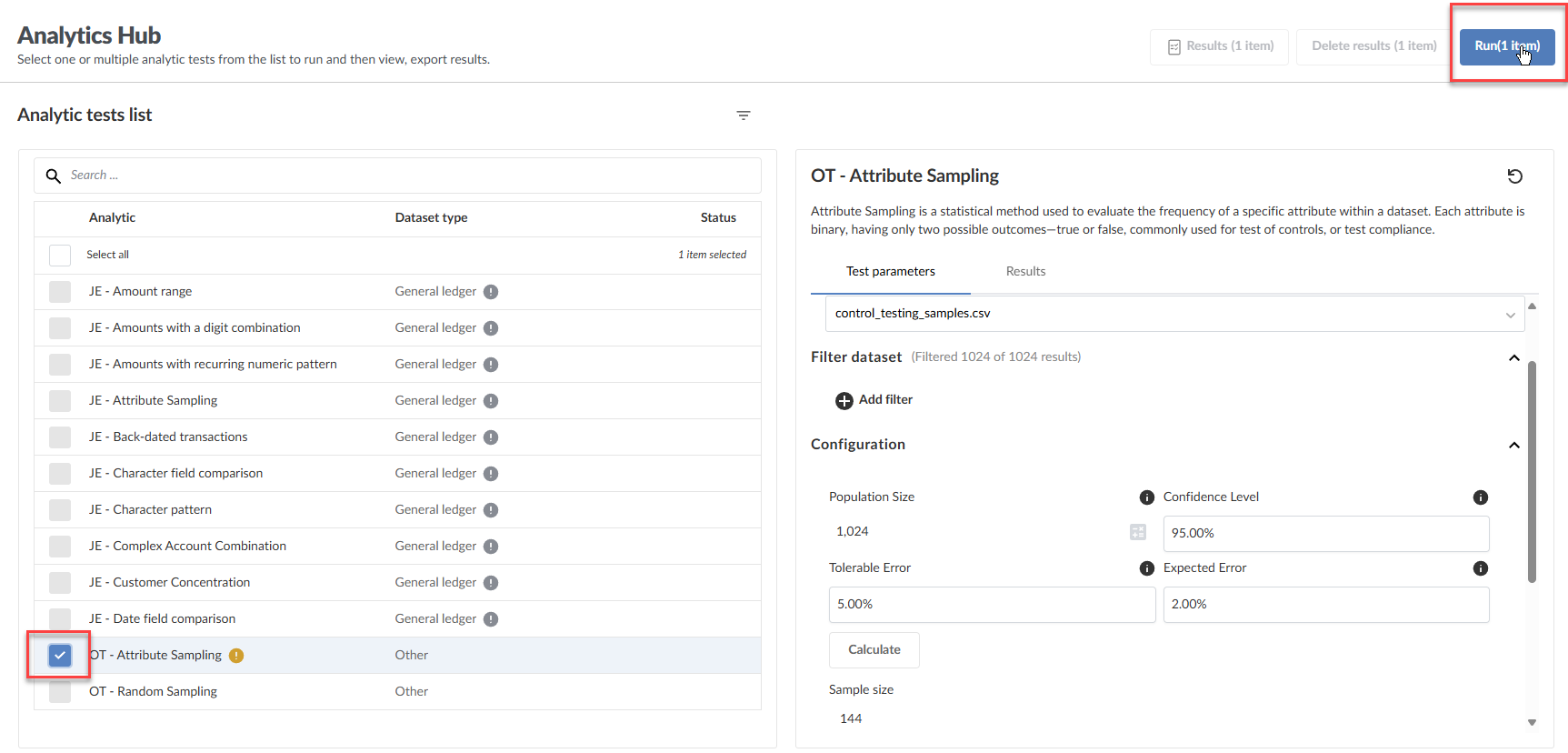Click the reset icon next to OT - Attribute Sampling title
Image resolution: width=1568 pixels, height=753 pixels.
(1514, 176)
